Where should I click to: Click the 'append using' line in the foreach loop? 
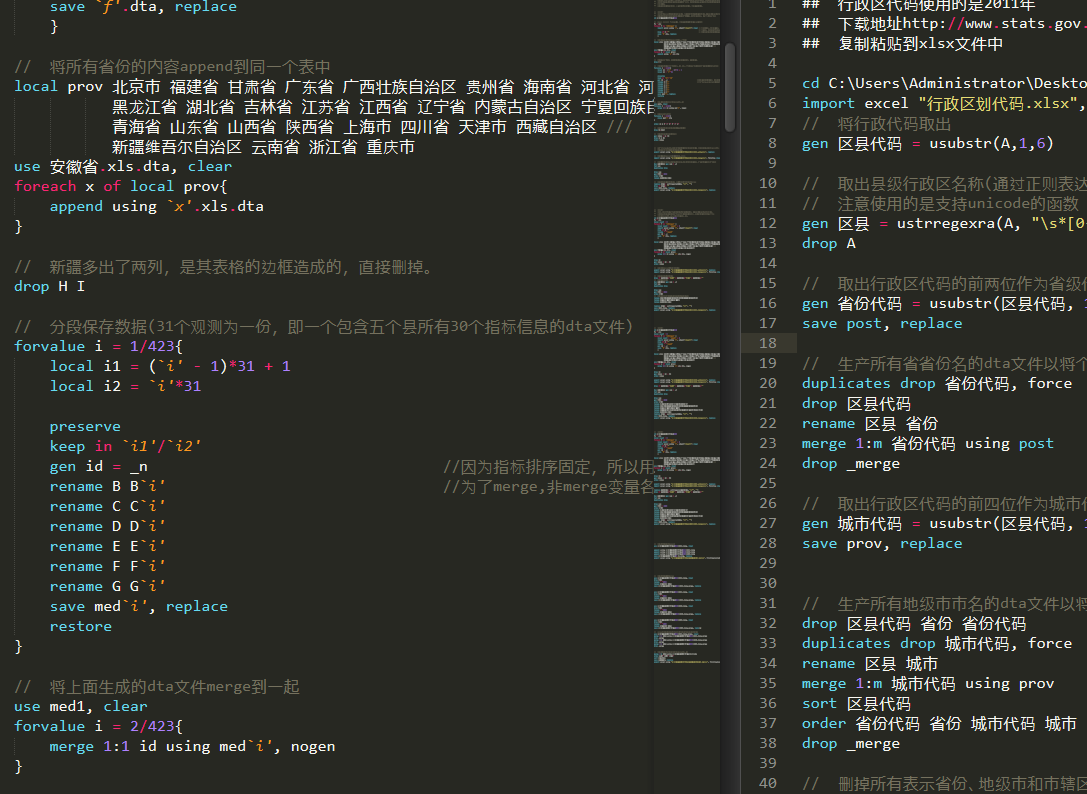point(156,206)
